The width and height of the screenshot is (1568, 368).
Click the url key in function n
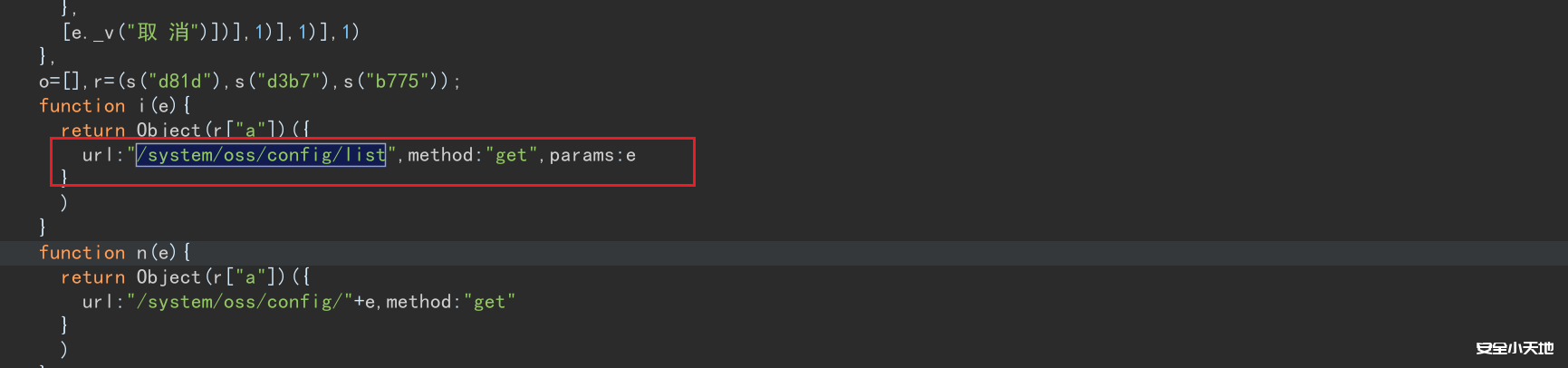point(98,302)
